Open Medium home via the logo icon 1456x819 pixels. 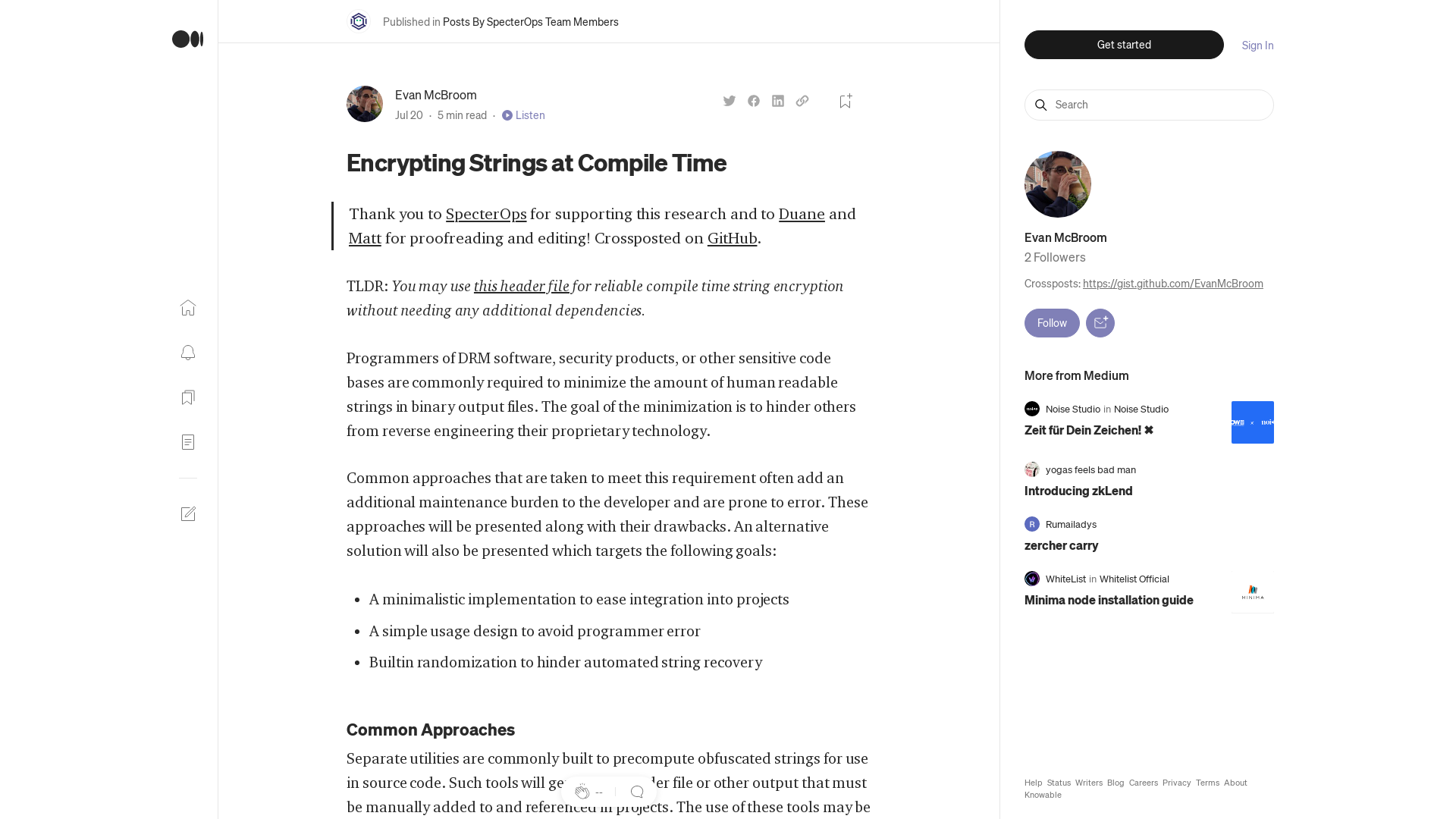click(187, 39)
